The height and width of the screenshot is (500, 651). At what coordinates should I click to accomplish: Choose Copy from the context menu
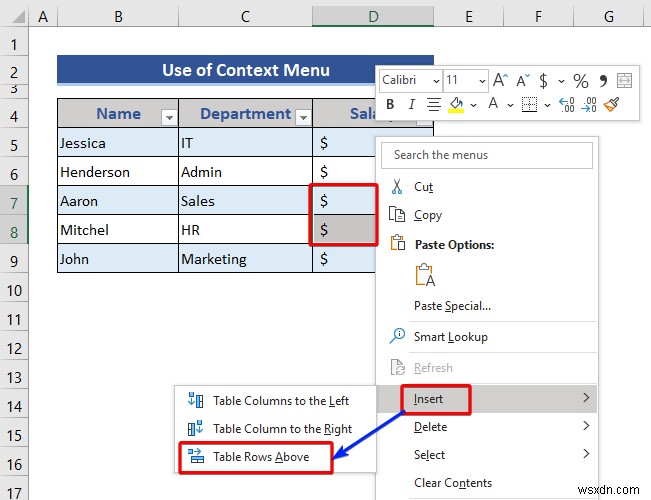[x=487, y=215]
